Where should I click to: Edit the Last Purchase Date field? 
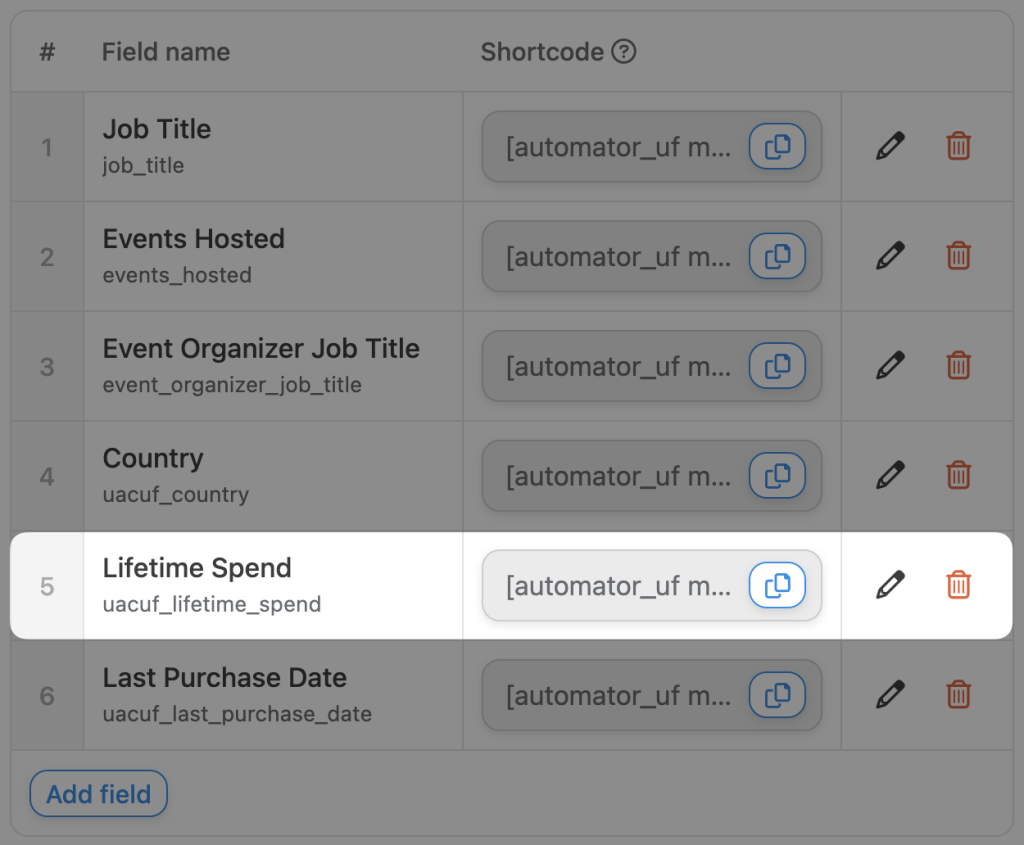pos(890,694)
